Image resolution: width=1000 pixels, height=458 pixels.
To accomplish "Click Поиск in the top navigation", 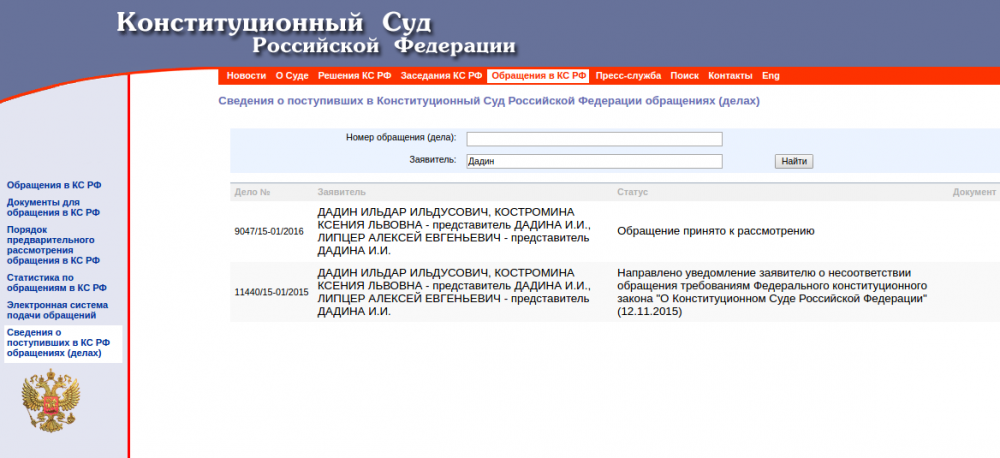I will tap(685, 76).
